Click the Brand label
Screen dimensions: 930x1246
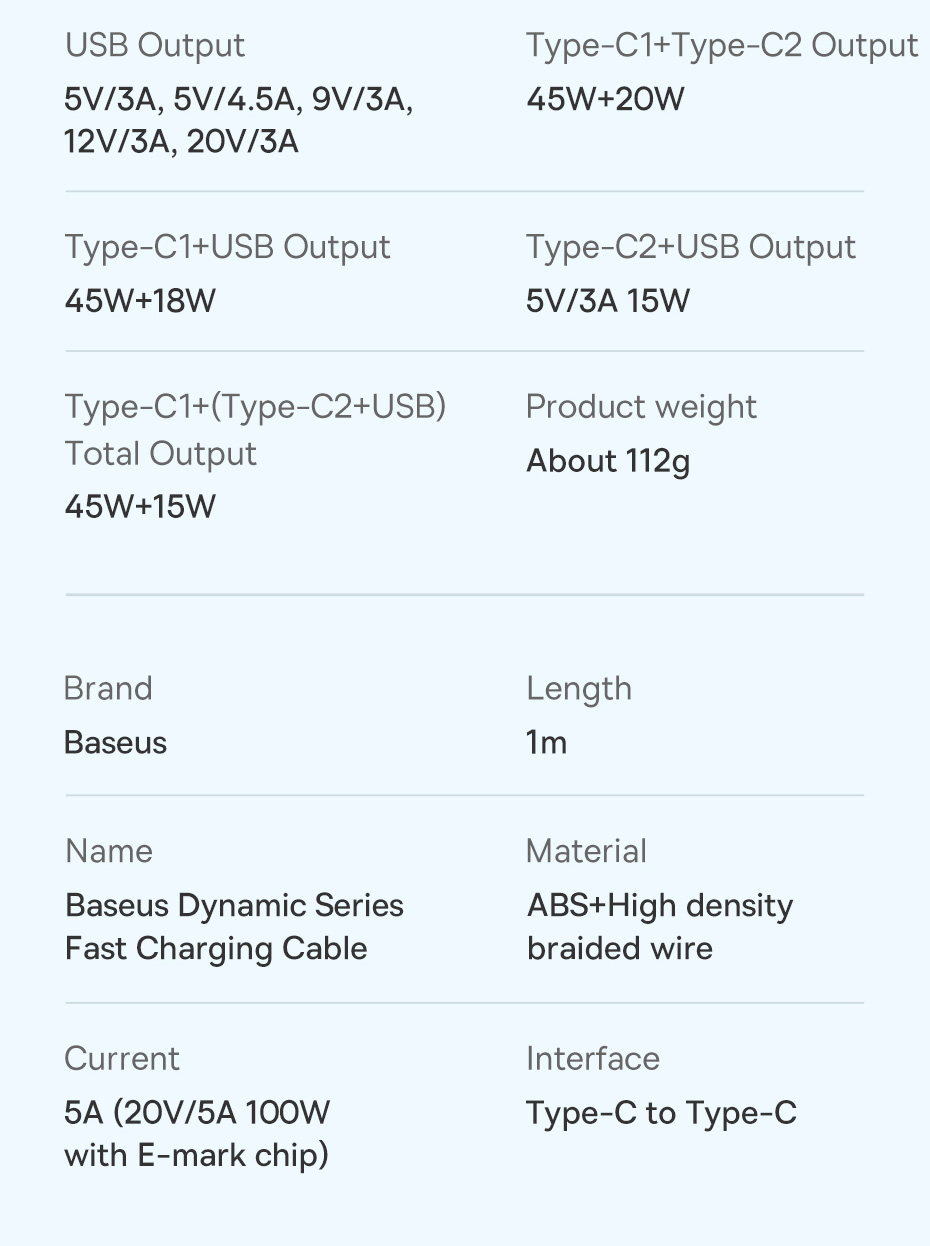108,689
